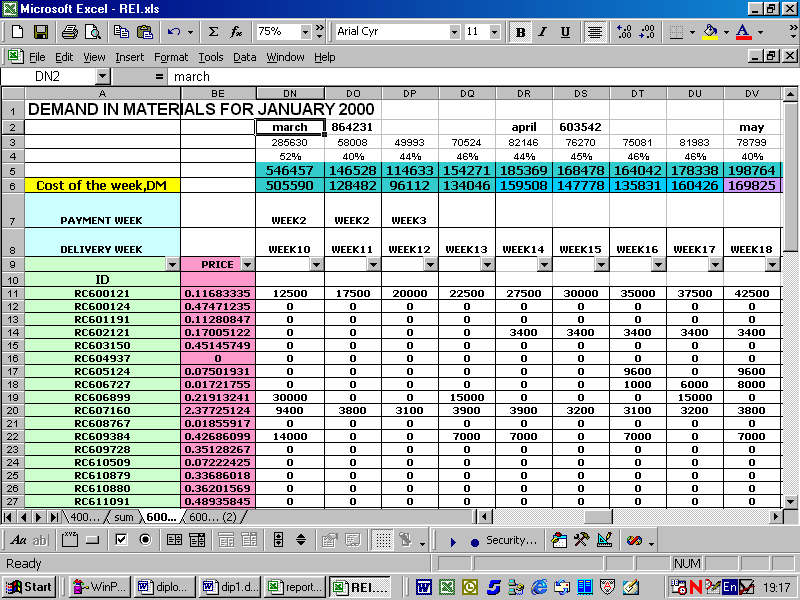The width and height of the screenshot is (800, 600).
Task: Click the Center alignment icon
Action: 595,32
